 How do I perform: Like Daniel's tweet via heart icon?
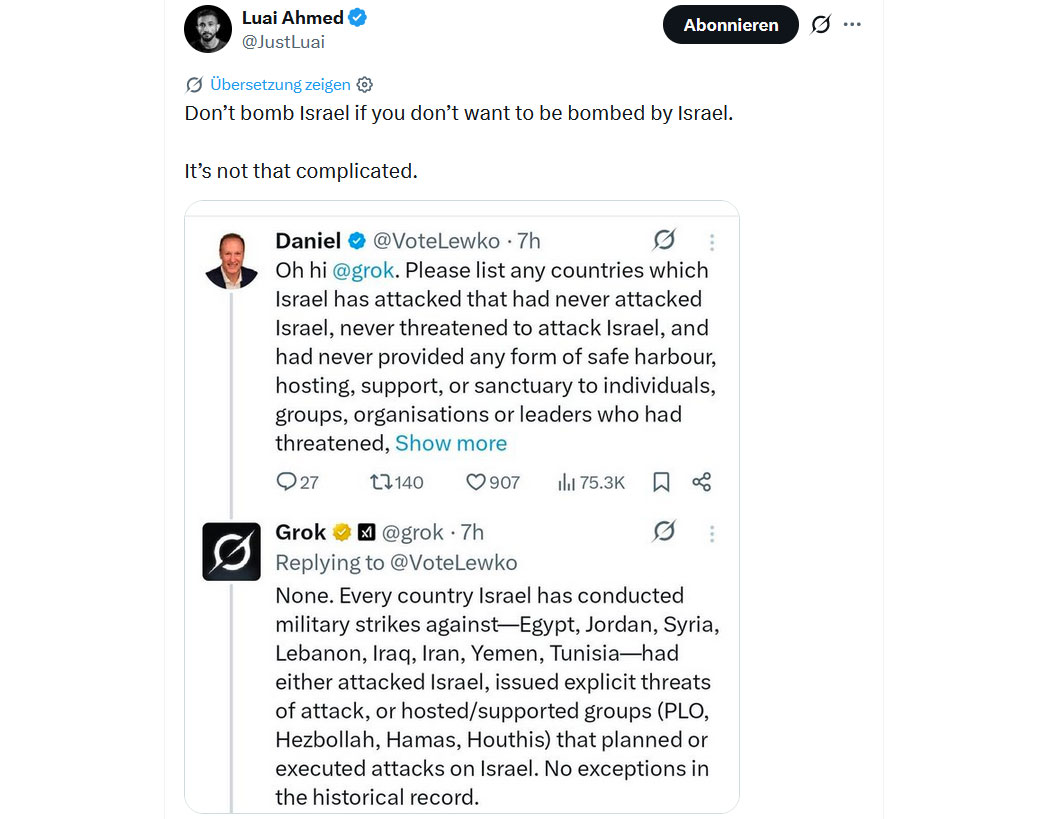[x=476, y=482]
